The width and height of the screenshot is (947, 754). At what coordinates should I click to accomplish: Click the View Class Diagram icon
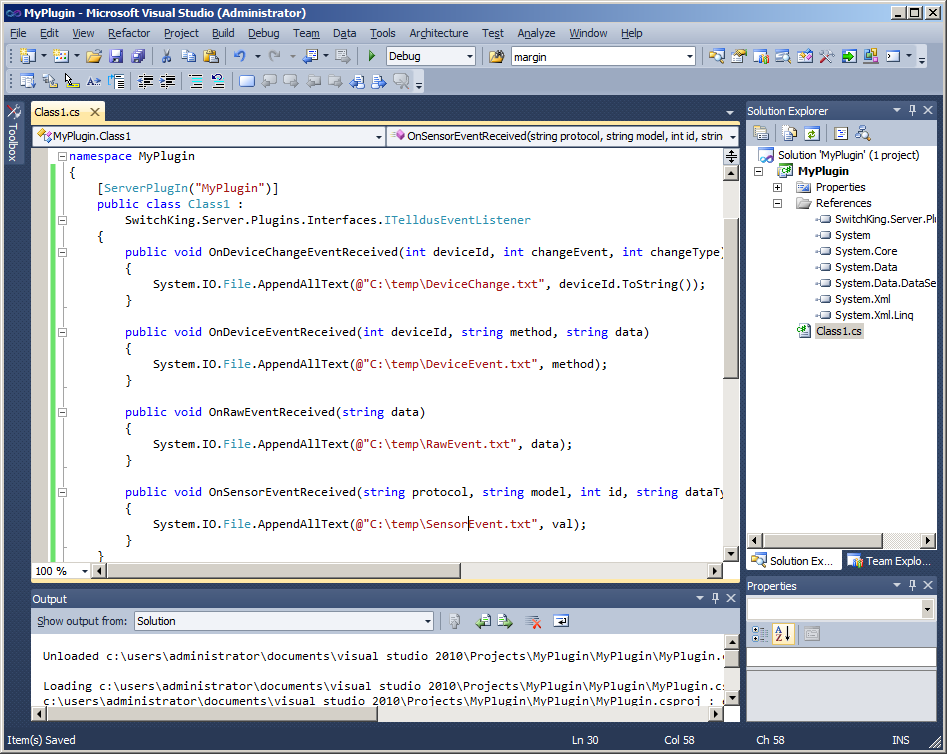(862, 133)
